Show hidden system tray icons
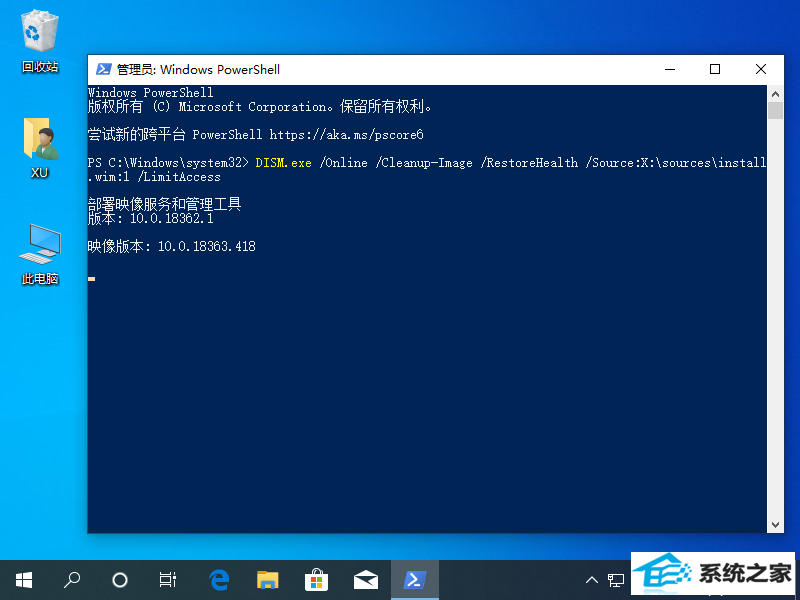This screenshot has height=600, width=800. 592,580
